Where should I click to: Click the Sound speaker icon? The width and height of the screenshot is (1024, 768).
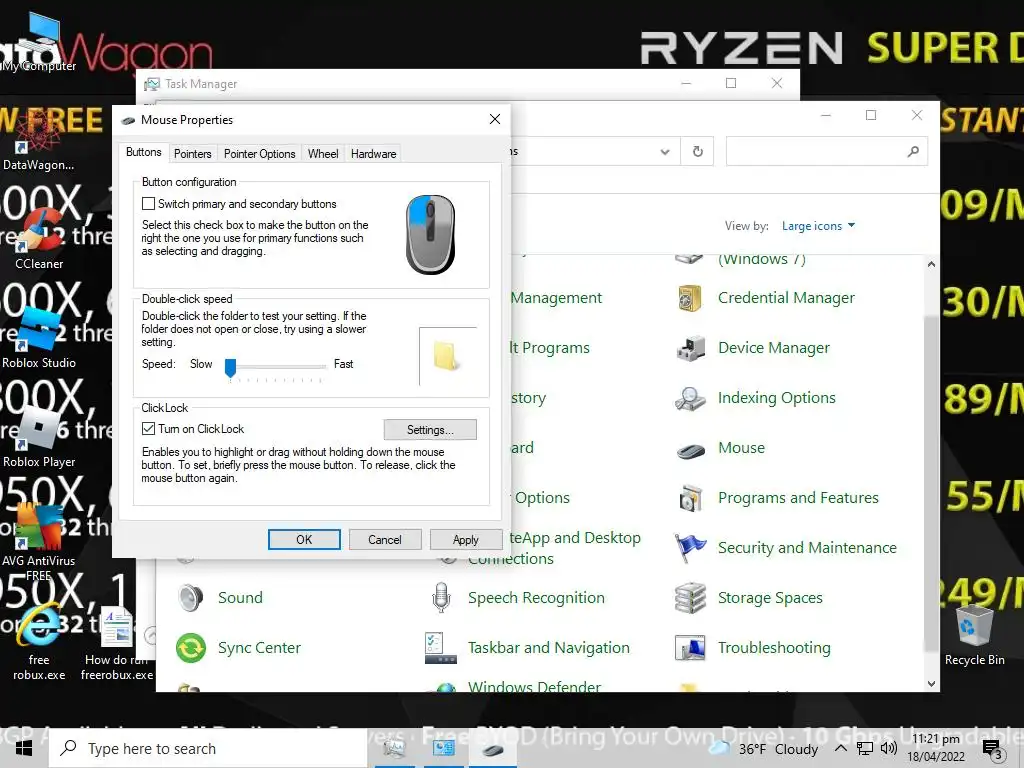tap(191, 598)
